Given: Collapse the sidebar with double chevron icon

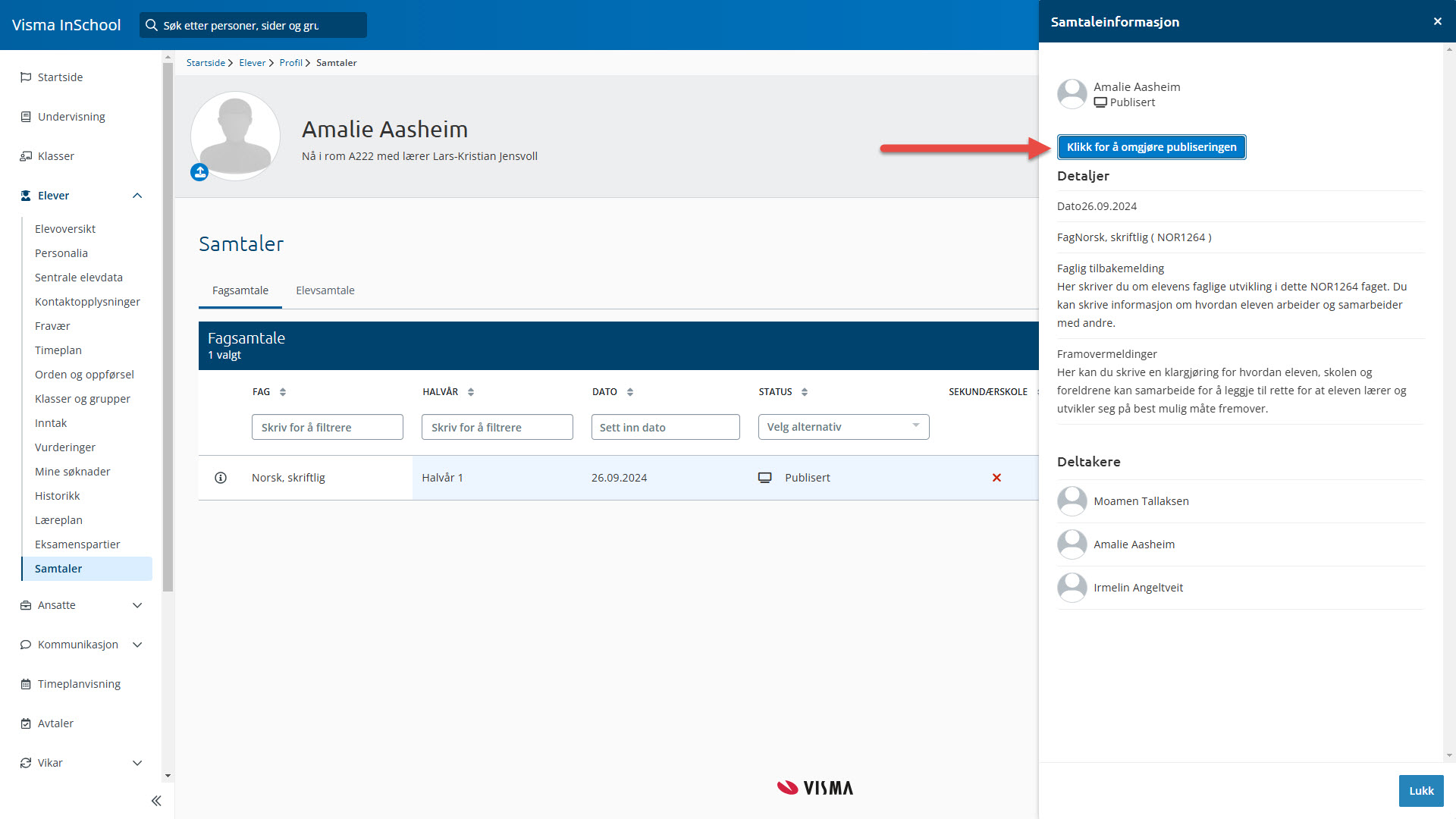Looking at the screenshot, I should coord(156,801).
